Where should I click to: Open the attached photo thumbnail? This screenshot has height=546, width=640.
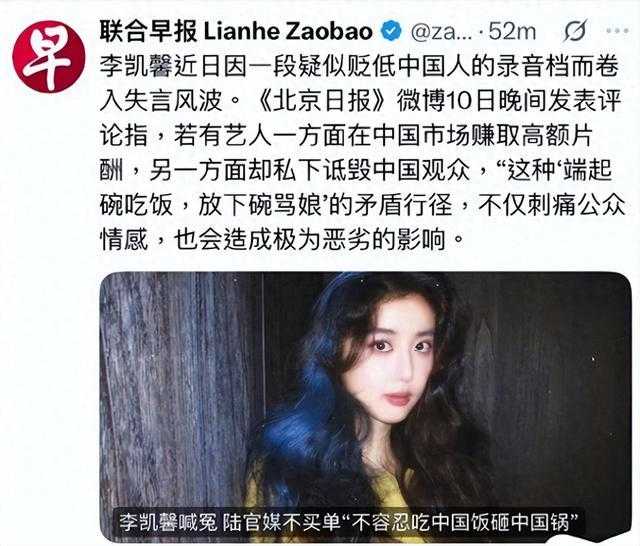366,408
